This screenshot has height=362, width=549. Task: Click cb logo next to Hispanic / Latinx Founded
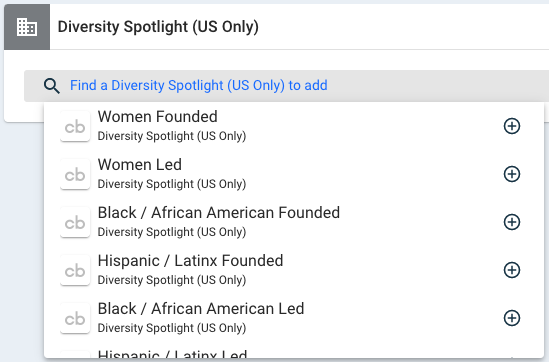tap(75, 270)
